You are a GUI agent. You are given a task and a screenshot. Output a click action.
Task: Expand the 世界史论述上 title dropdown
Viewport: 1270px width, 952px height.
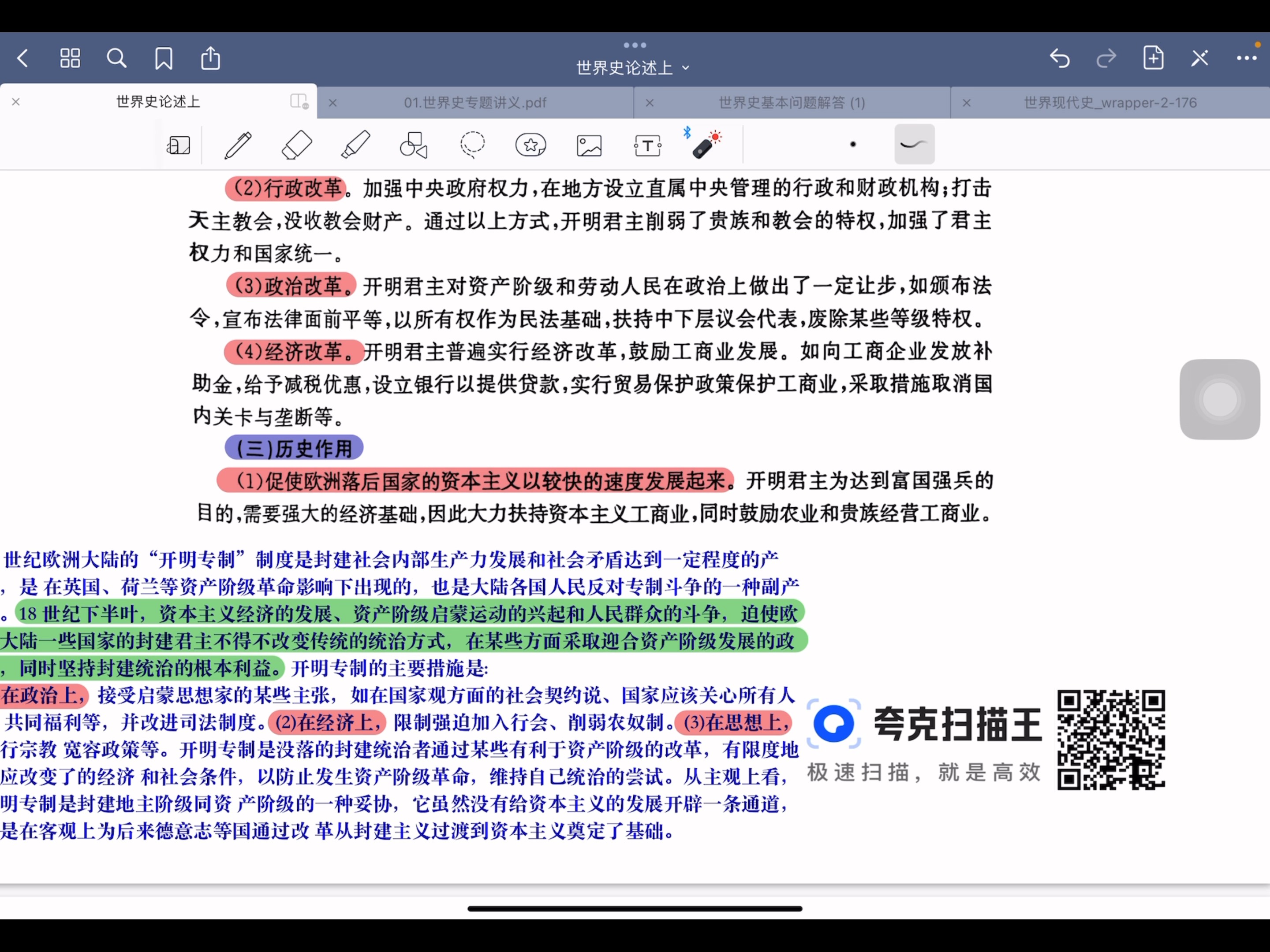pyautogui.click(x=633, y=68)
